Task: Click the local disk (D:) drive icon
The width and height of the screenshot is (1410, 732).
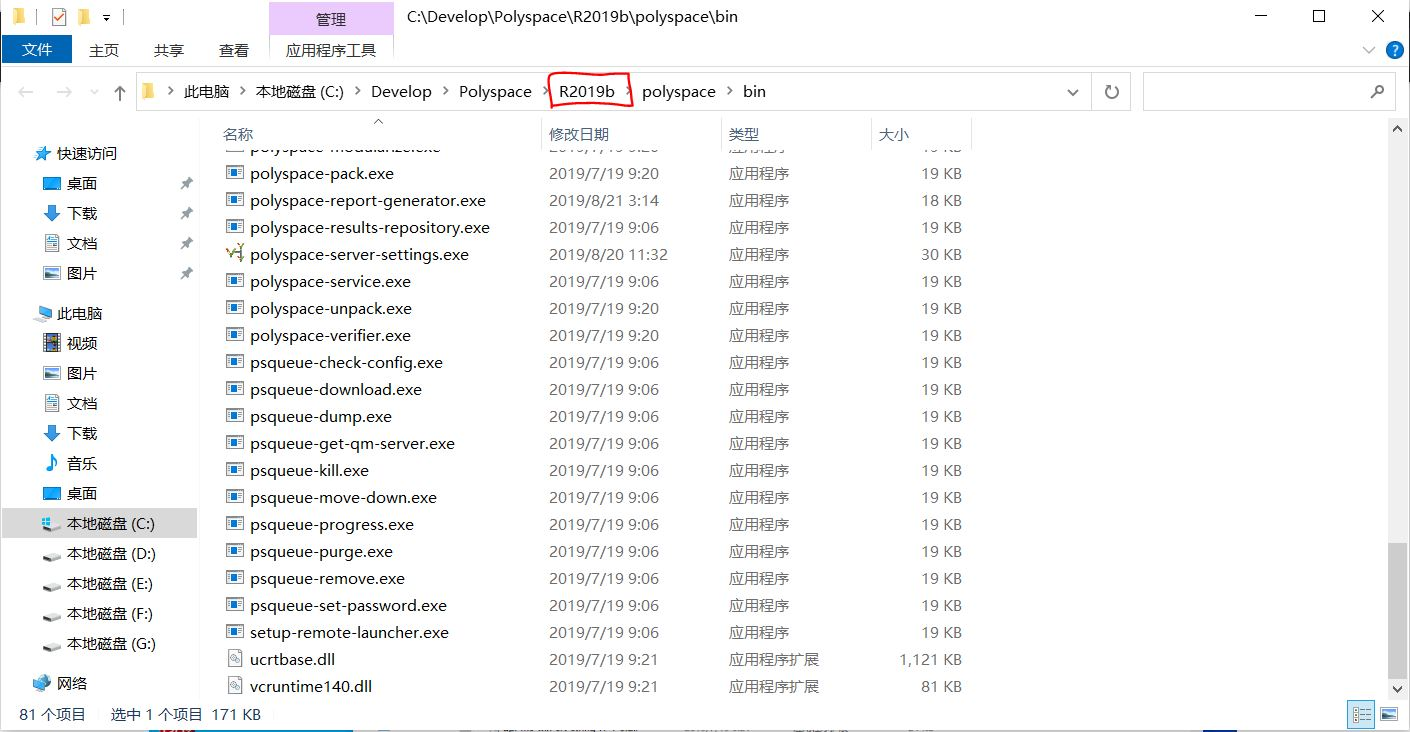Action: 52,554
